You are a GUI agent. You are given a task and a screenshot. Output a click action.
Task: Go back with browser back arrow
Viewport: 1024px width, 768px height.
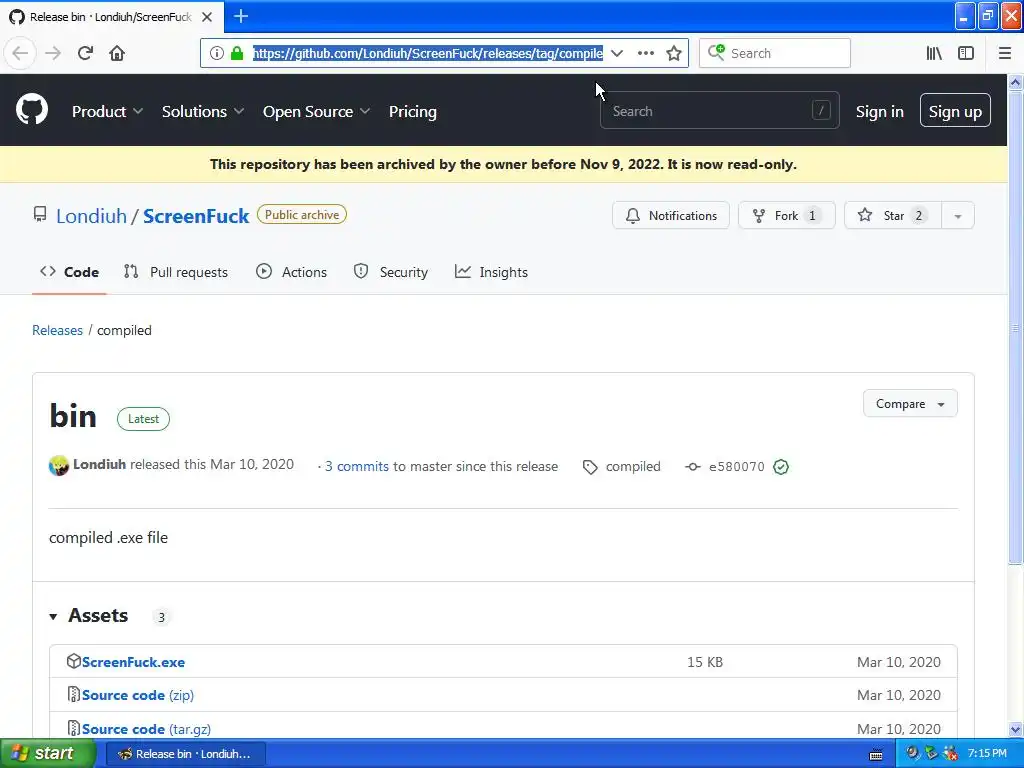point(20,53)
